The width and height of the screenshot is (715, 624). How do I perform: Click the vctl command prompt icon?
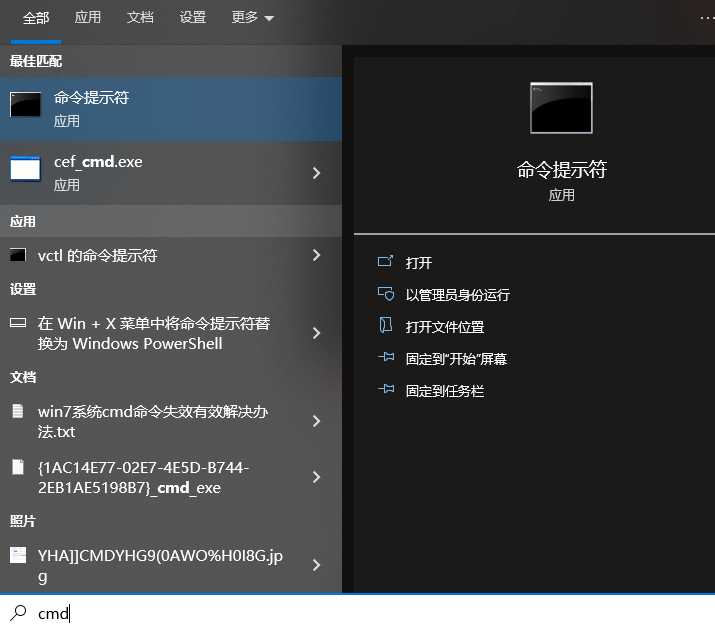18,255
